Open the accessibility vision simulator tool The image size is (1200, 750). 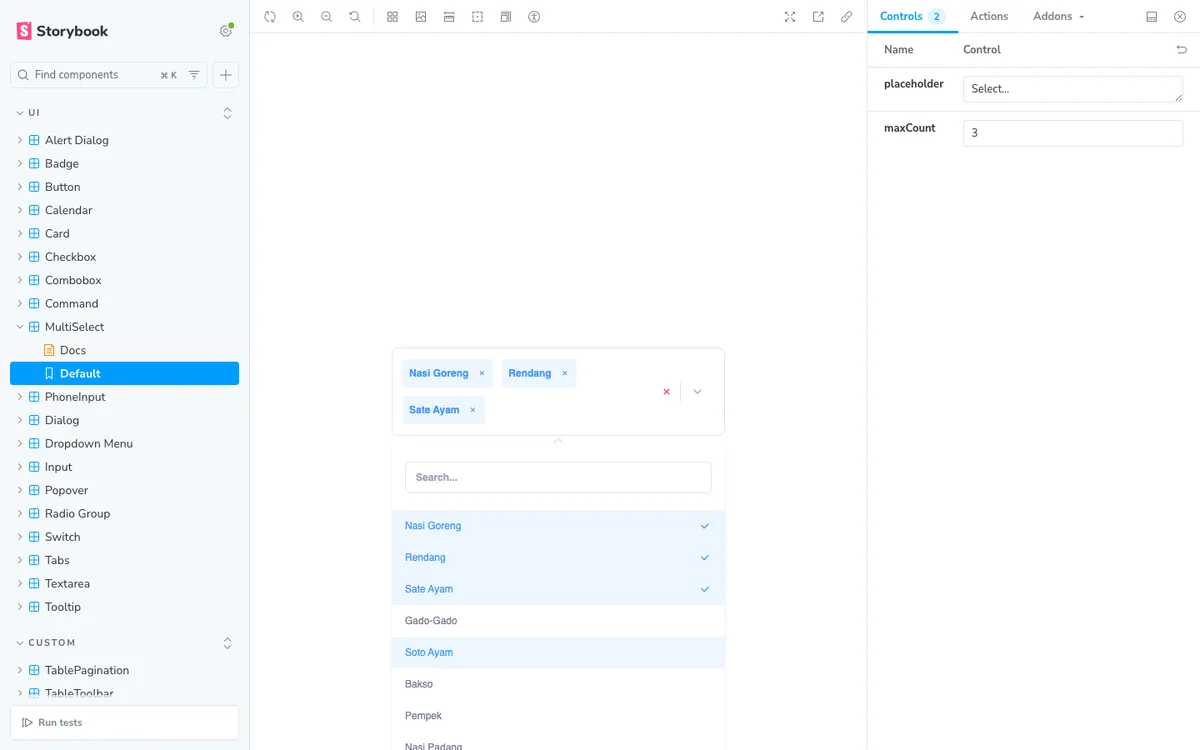click(534, 17)
